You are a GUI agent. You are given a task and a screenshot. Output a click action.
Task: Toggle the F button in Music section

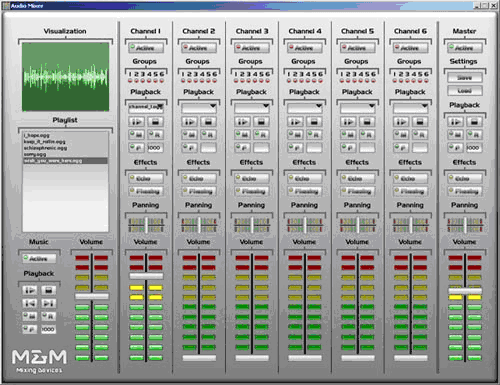coord(30,329)
